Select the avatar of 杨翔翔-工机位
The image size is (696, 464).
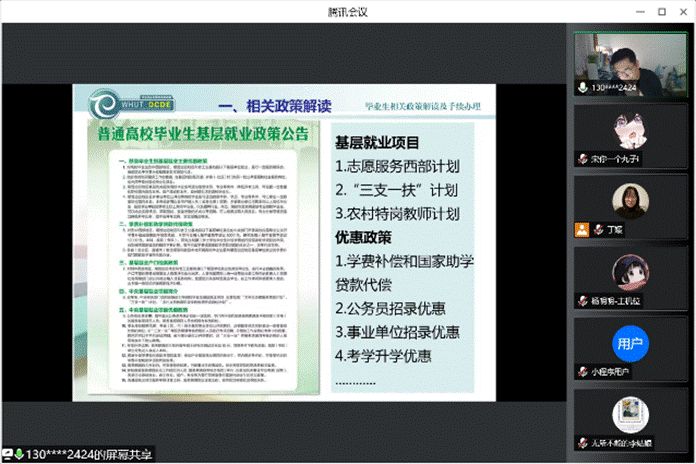[630, 274]
